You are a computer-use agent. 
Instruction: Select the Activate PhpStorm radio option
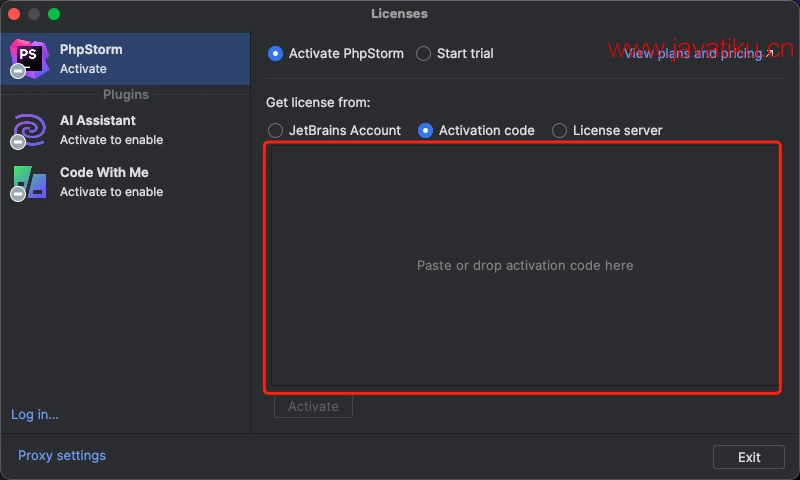(276, 53)
